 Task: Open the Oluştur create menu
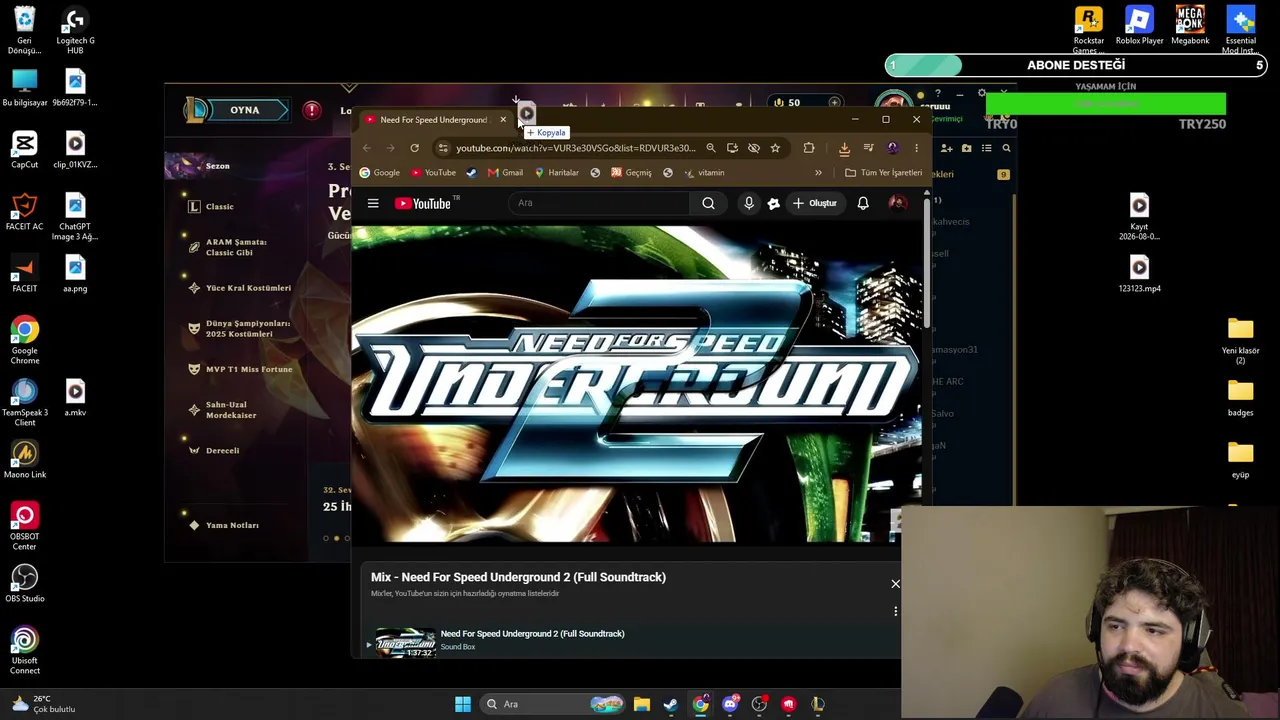pyautogui.click(x=814, y=203)
